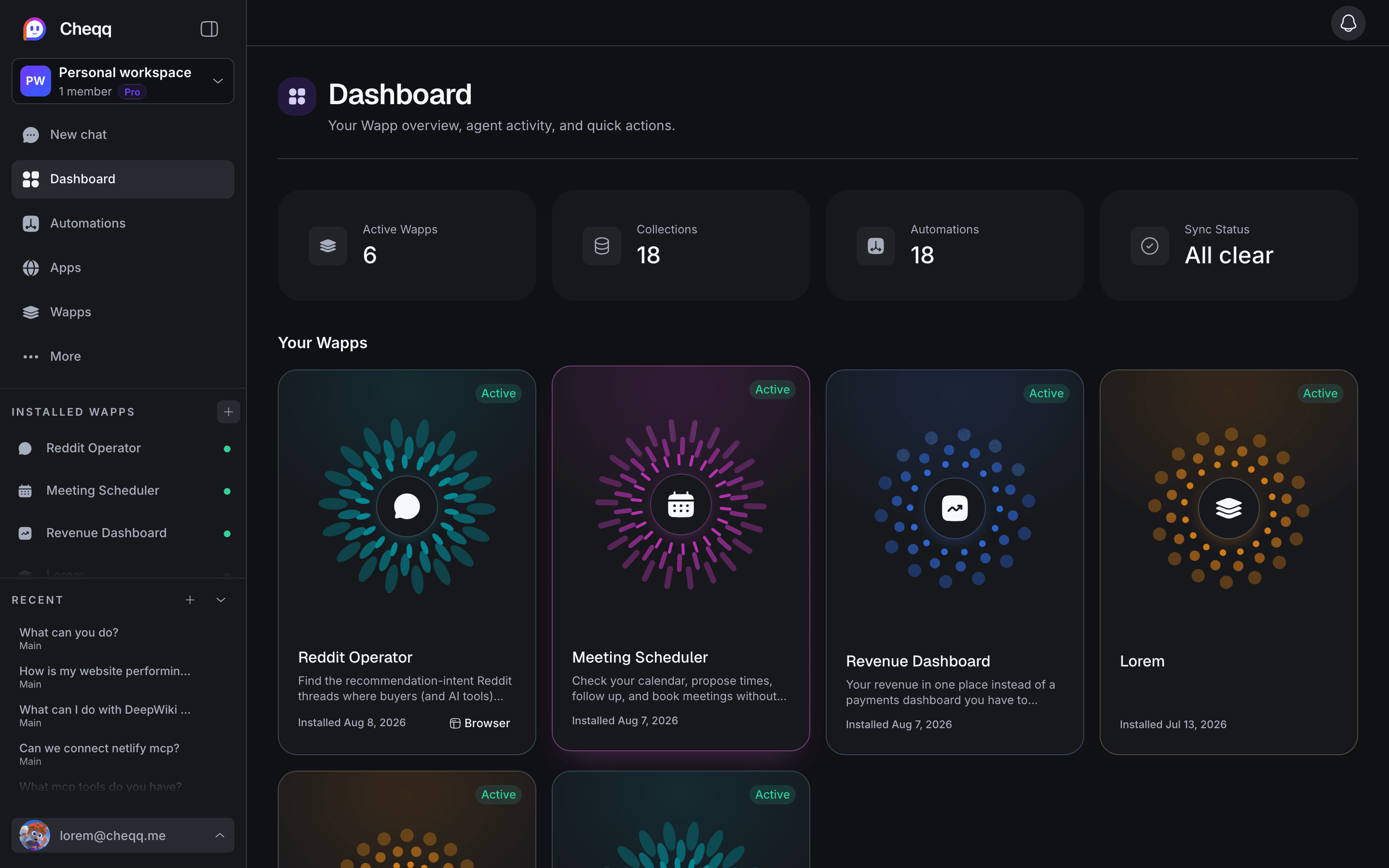Click the user avatar picture

point(34,835)
